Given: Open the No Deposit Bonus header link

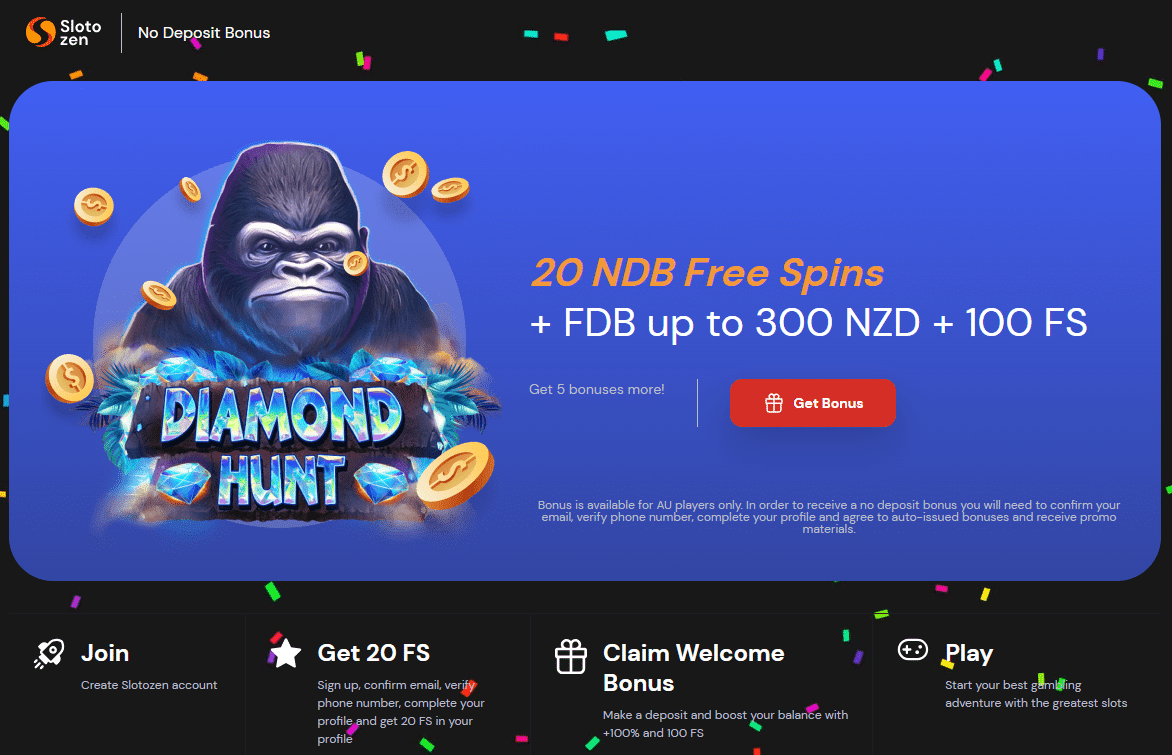Looking at the screenshot, I should click(x=204, y=33).
